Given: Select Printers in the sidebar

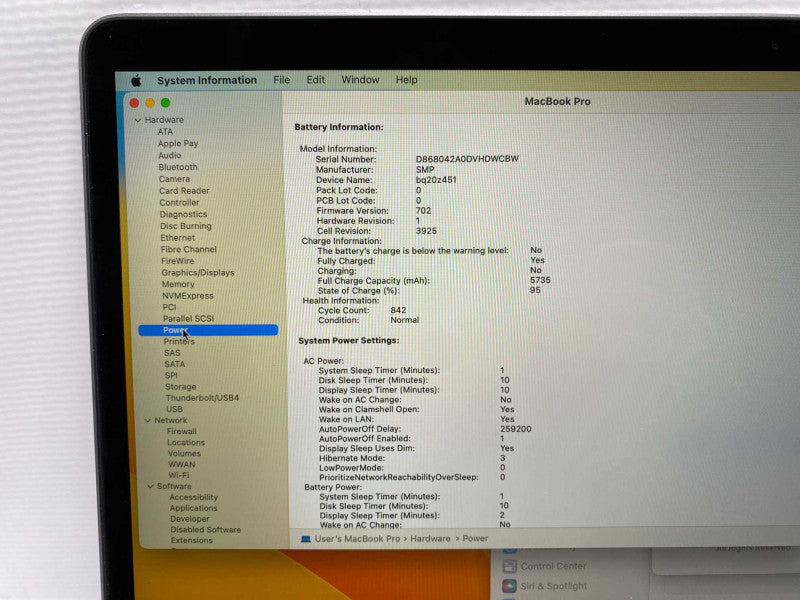Looking at the screenshot, I should 179,341.
